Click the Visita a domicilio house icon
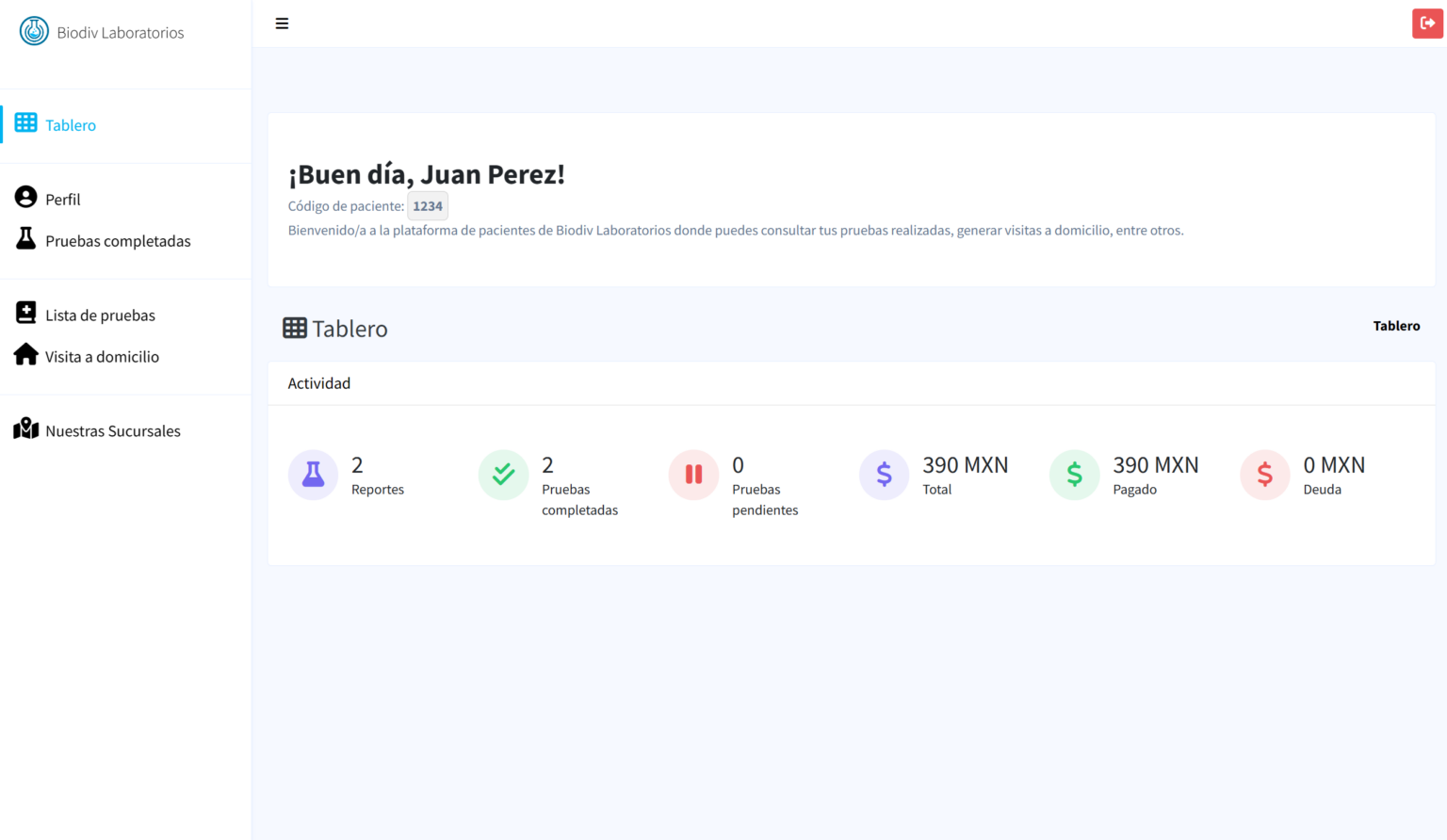 pos(26,355)
